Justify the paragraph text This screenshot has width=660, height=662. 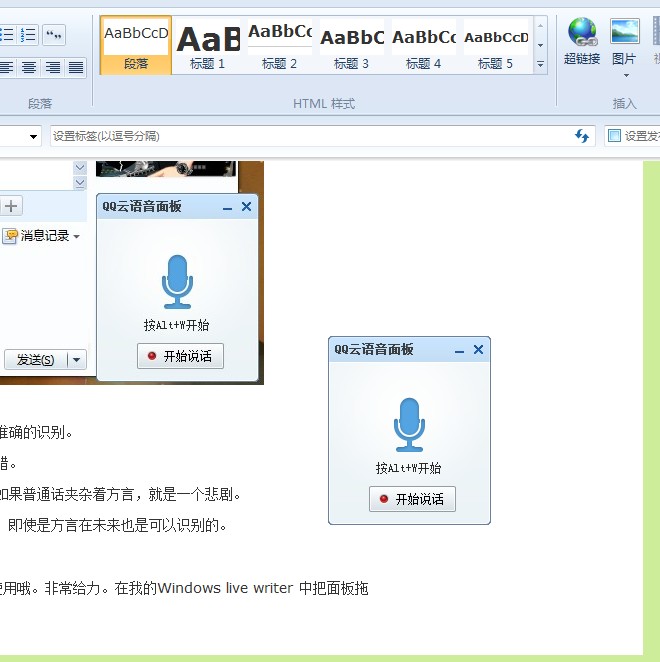pos(76,68)
